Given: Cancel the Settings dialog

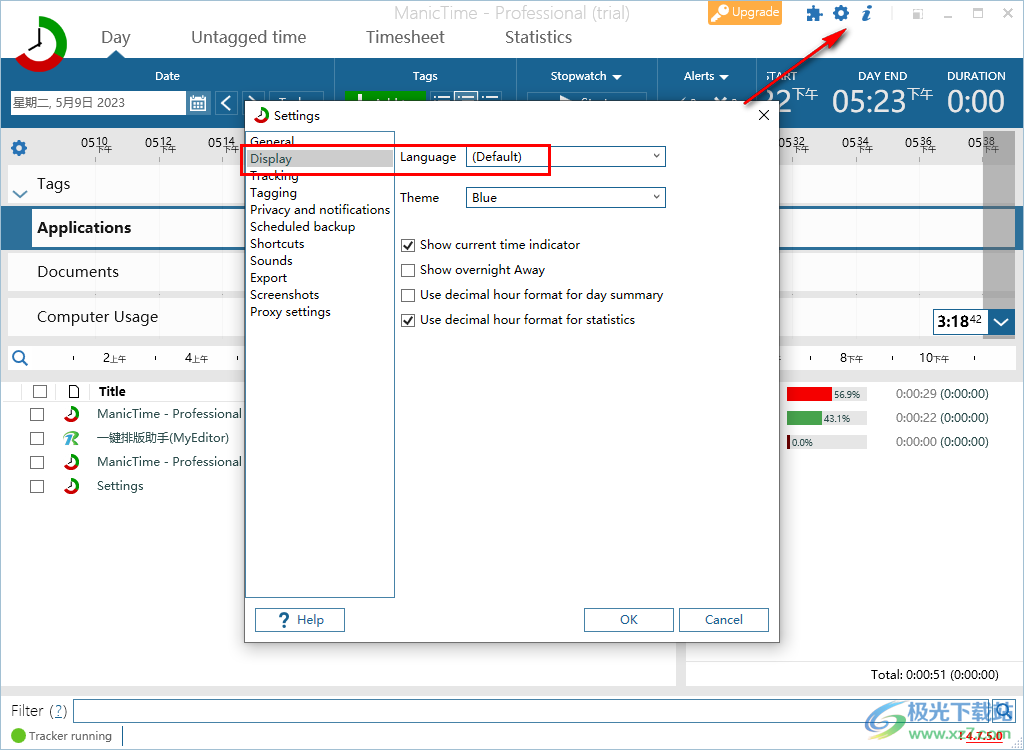Looking at the screenshot, I should pos(724,620).
